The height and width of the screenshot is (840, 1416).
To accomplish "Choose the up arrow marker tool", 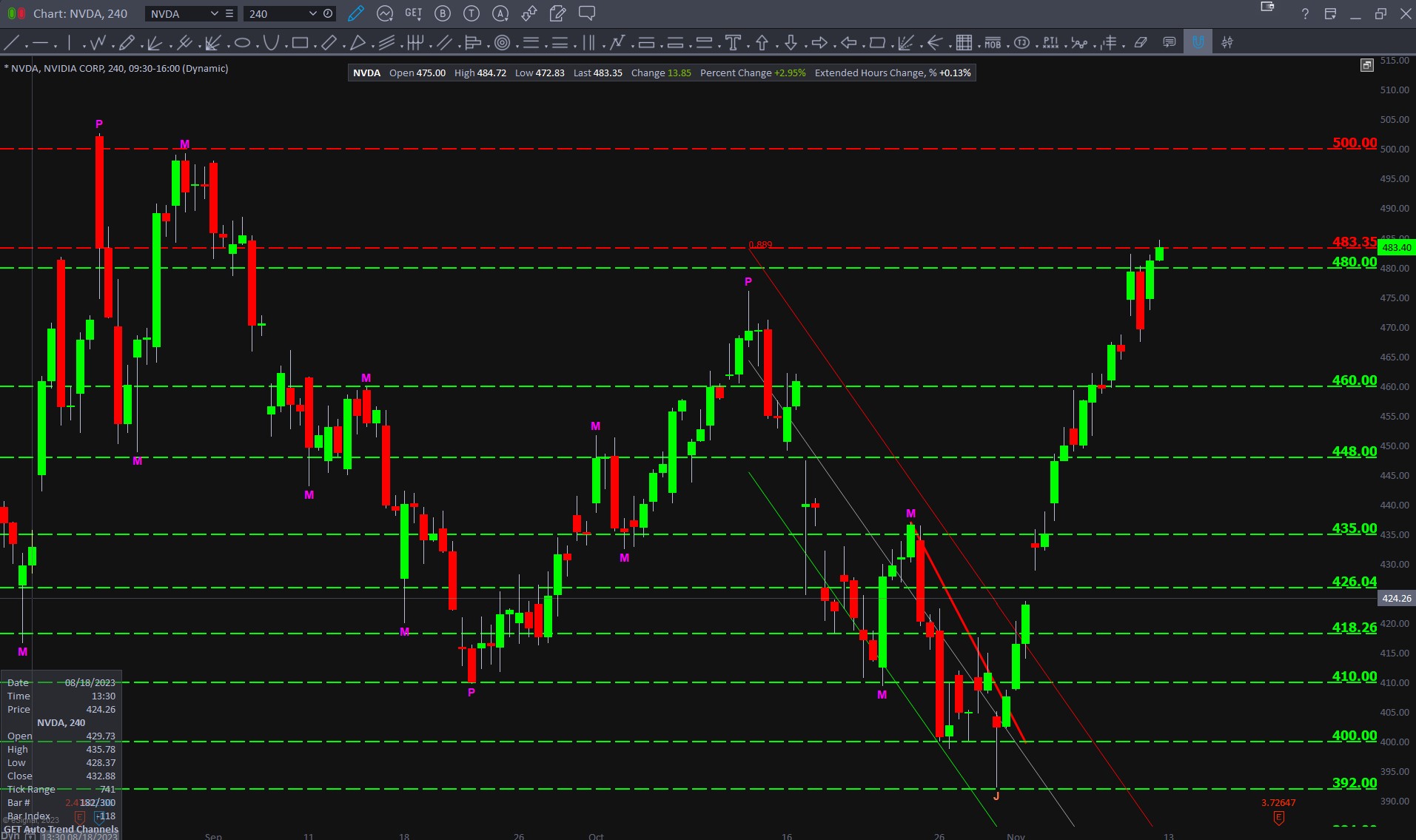I will 762,43.
